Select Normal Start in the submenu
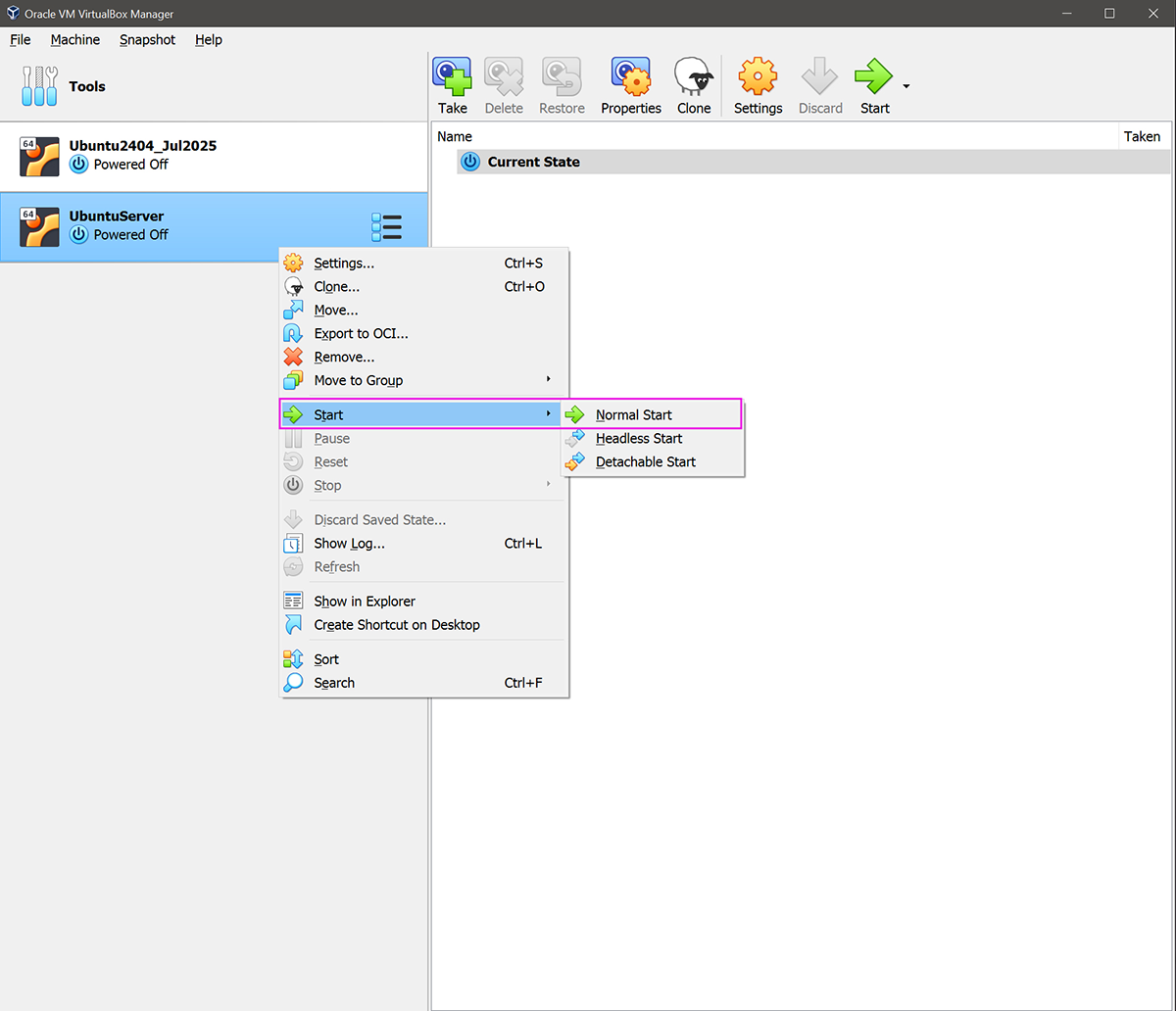Viewport: 1176px width, 1011px height. [x=653, y=415]
